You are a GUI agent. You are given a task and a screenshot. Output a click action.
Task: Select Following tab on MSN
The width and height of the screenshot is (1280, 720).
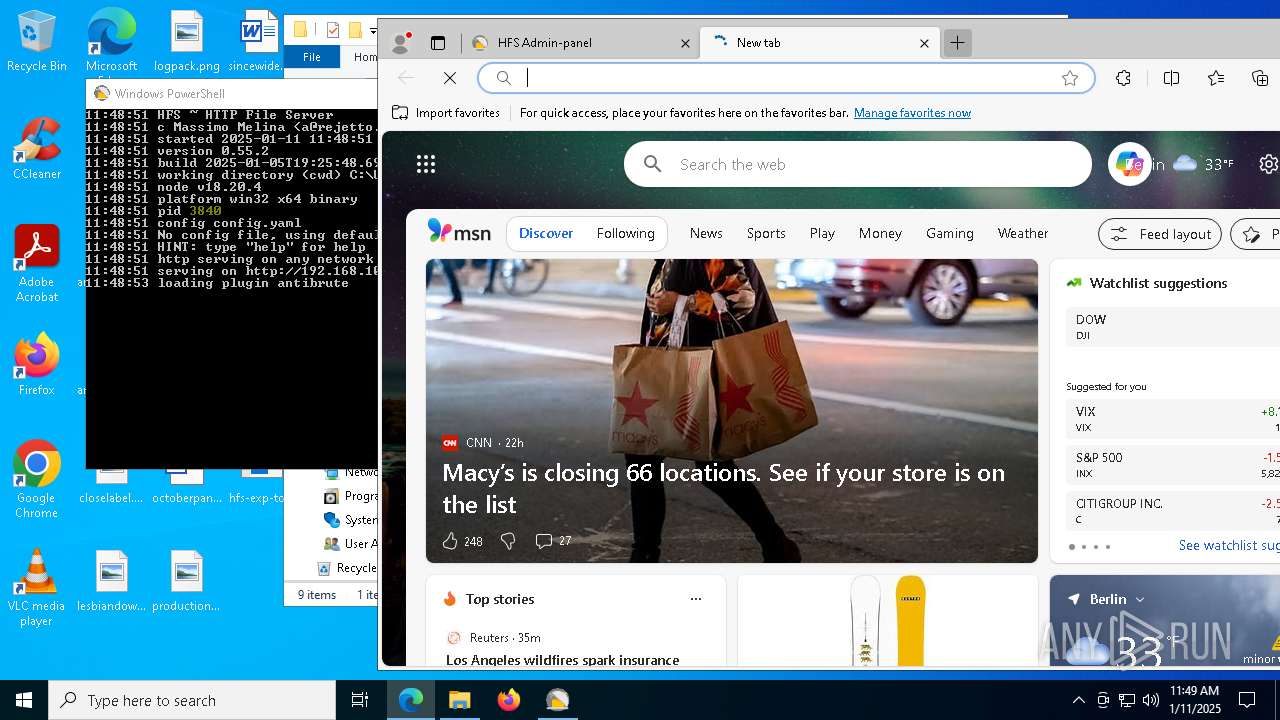coord(625,233)
